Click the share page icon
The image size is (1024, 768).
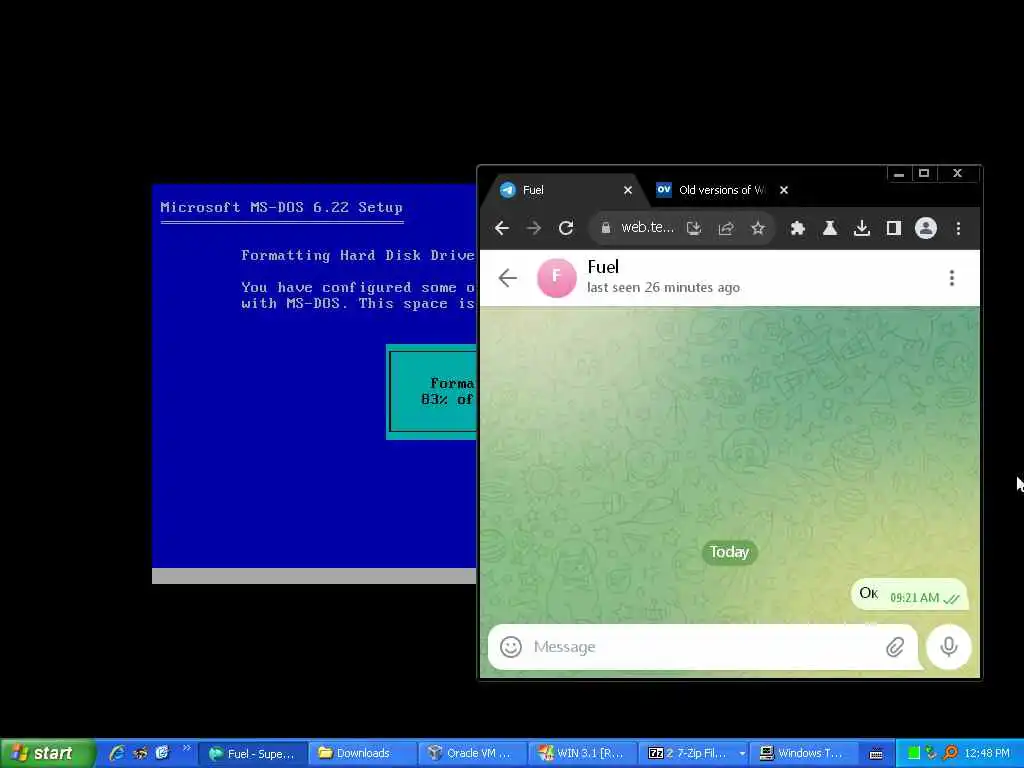(x=726, y=228)
